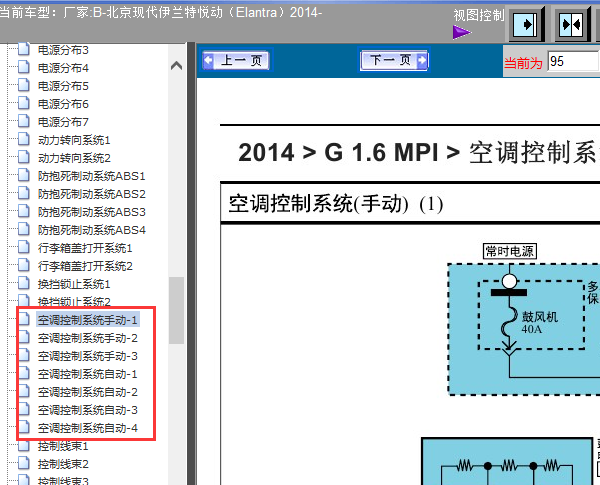
Task: Open 空调控制系统手动-2 page
Action: [x=88, y=338]
